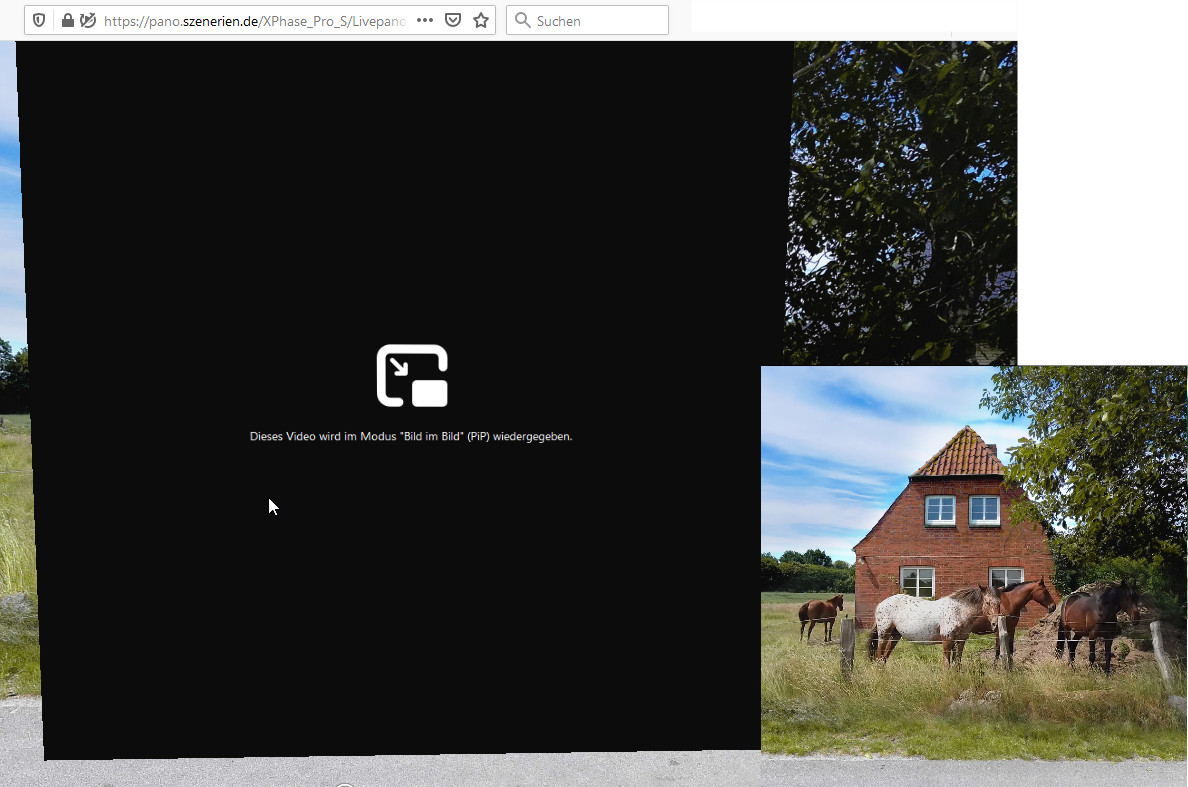Screen dimensions: 1188x787
Task: Bookmark this page with the star
Action: pos(481,20)
